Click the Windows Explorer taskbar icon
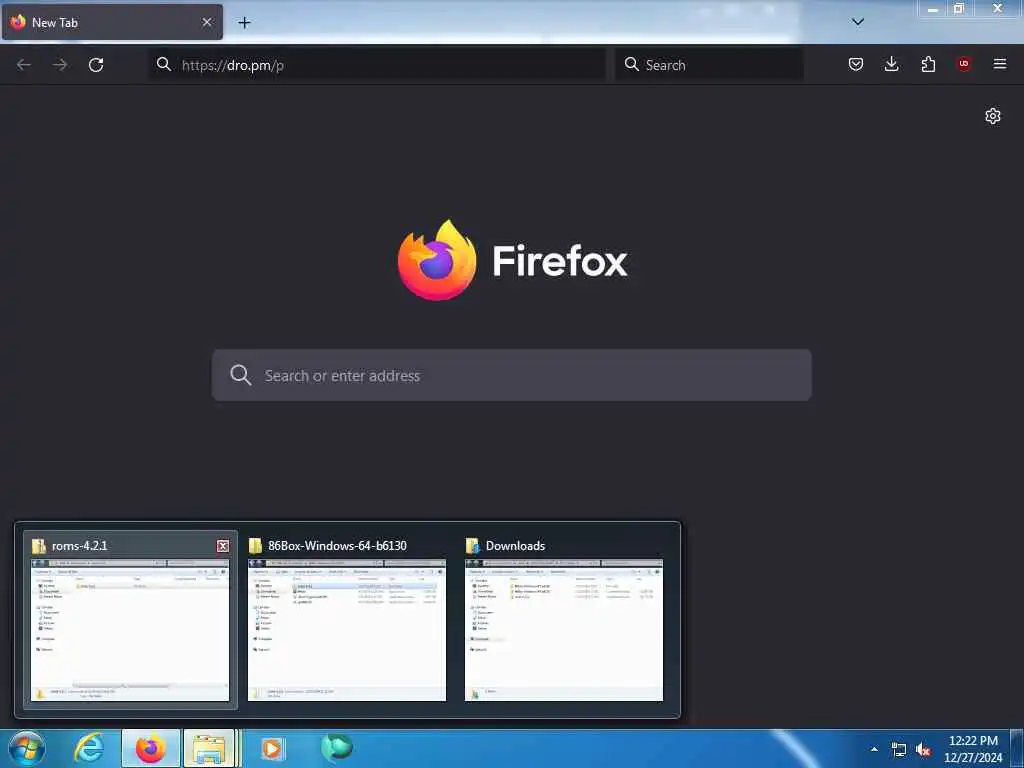This screenshot has height=768, width=1024. click(x=209, y=748)
